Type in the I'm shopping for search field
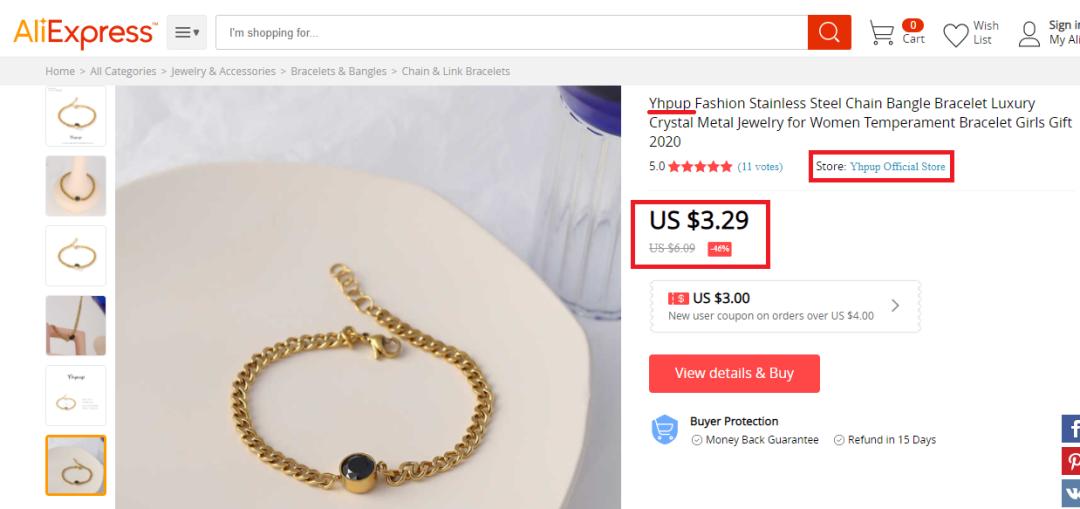The image size is (1080, 509). (510, 33)
